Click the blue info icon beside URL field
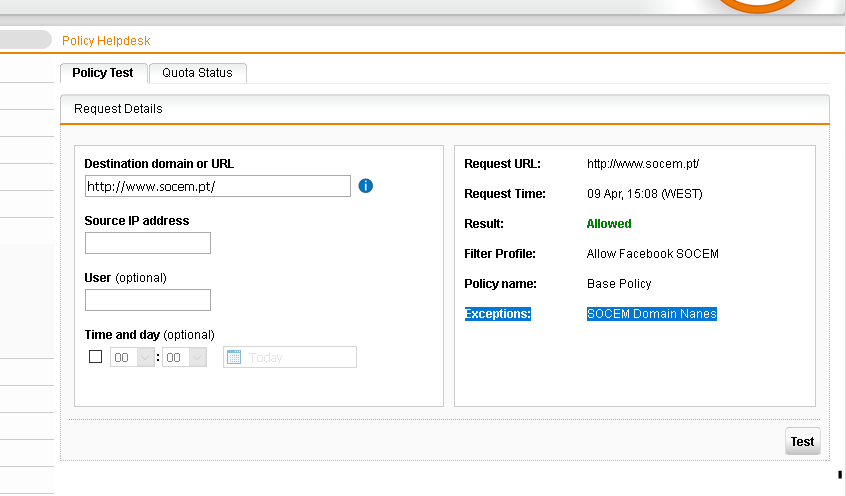Screen dimensions: 846x496 (365, 186)
